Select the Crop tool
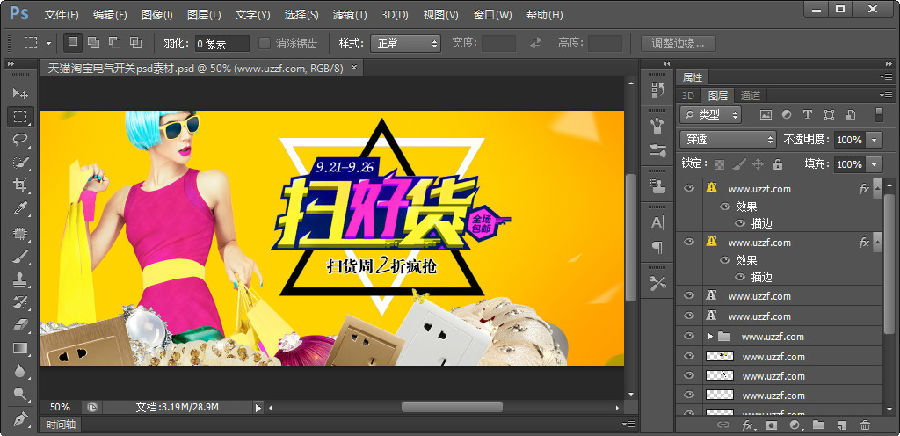900x436 pixels. (x=20, y=185)
